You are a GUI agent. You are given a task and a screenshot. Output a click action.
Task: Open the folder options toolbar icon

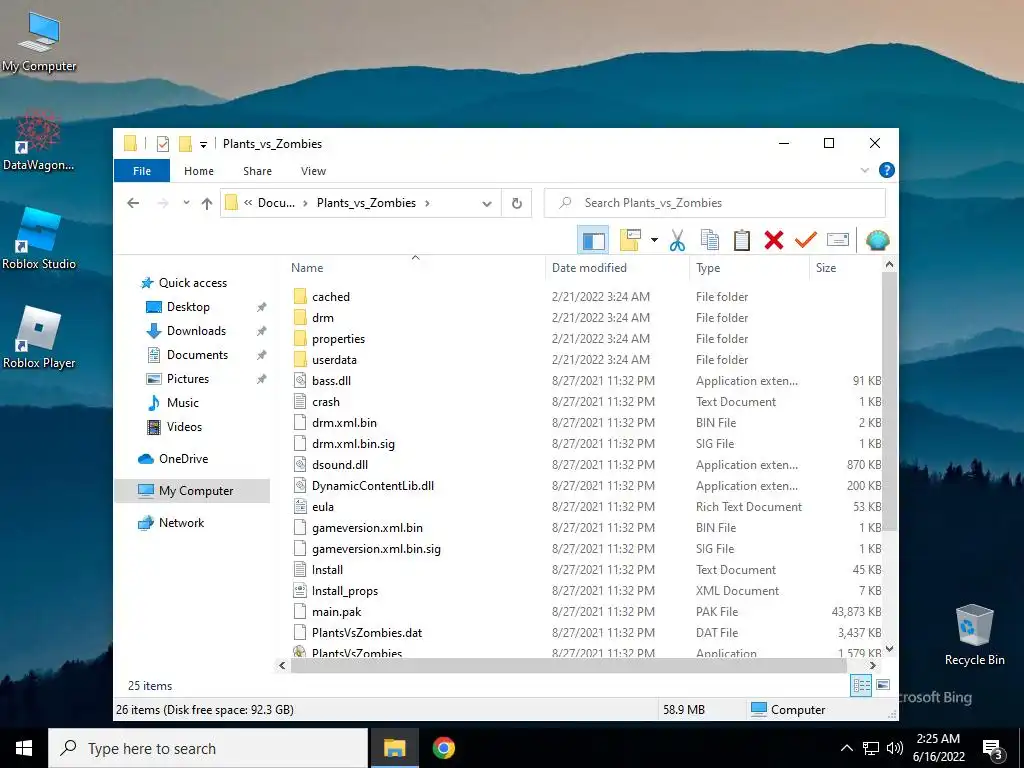click(x=630, y=240)
